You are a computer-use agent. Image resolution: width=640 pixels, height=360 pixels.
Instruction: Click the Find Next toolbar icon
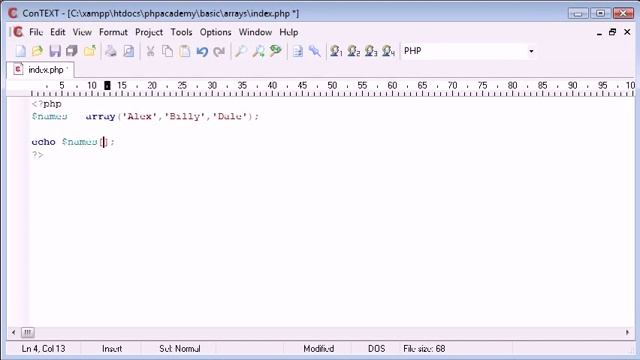point(258,51)
